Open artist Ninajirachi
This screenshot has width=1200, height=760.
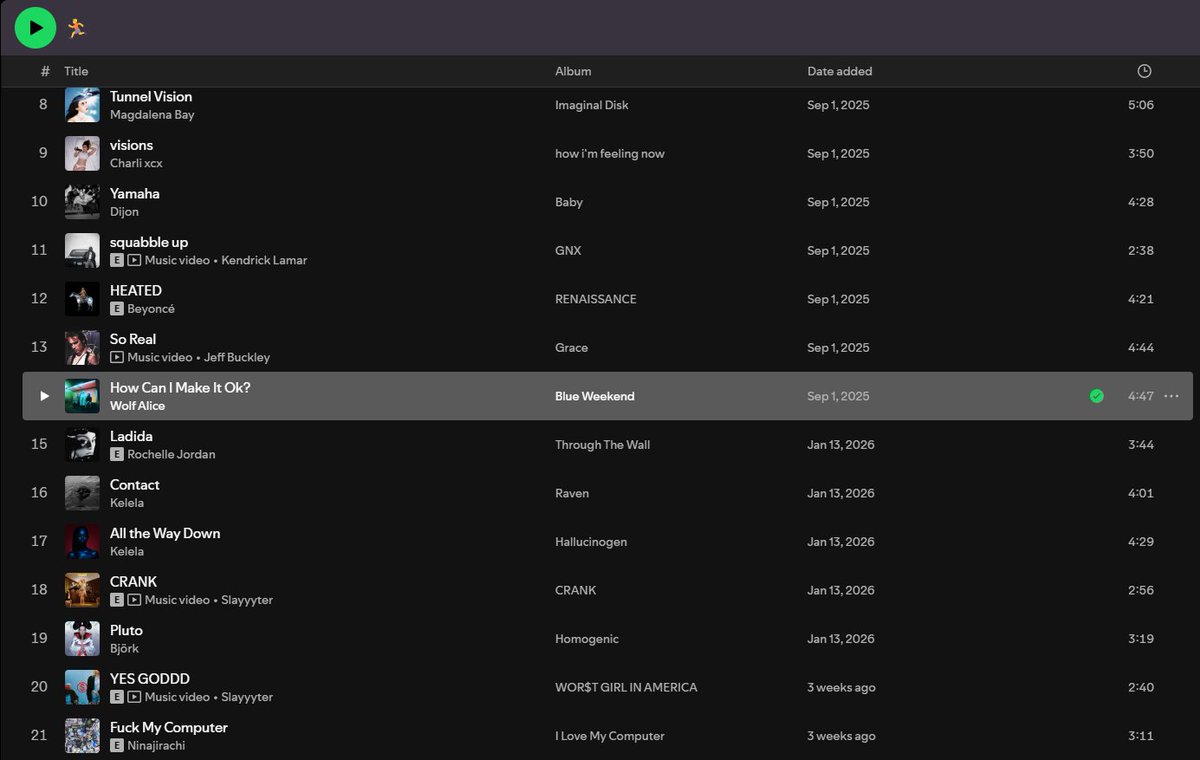[156, 745]
